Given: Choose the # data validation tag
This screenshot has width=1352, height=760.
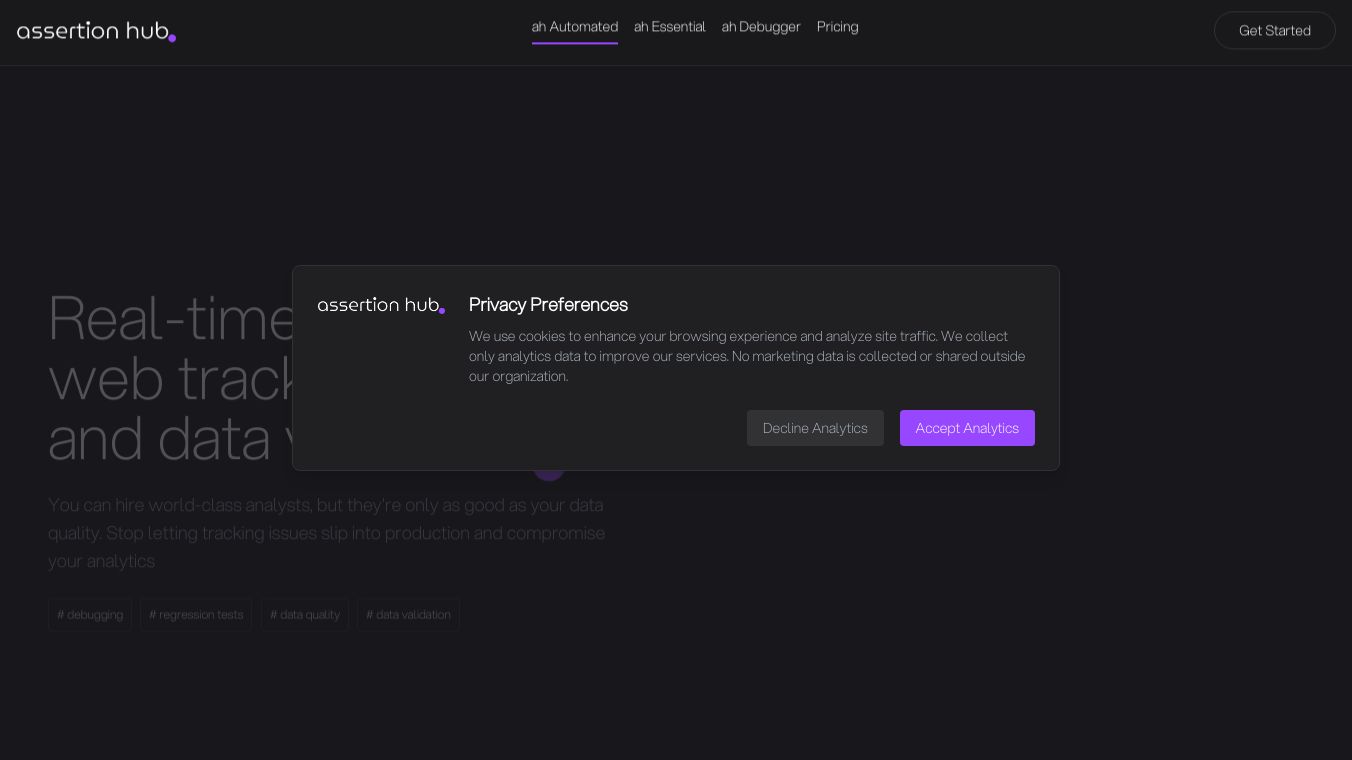Looking at the screenshot, I should (x=408, y=614).
